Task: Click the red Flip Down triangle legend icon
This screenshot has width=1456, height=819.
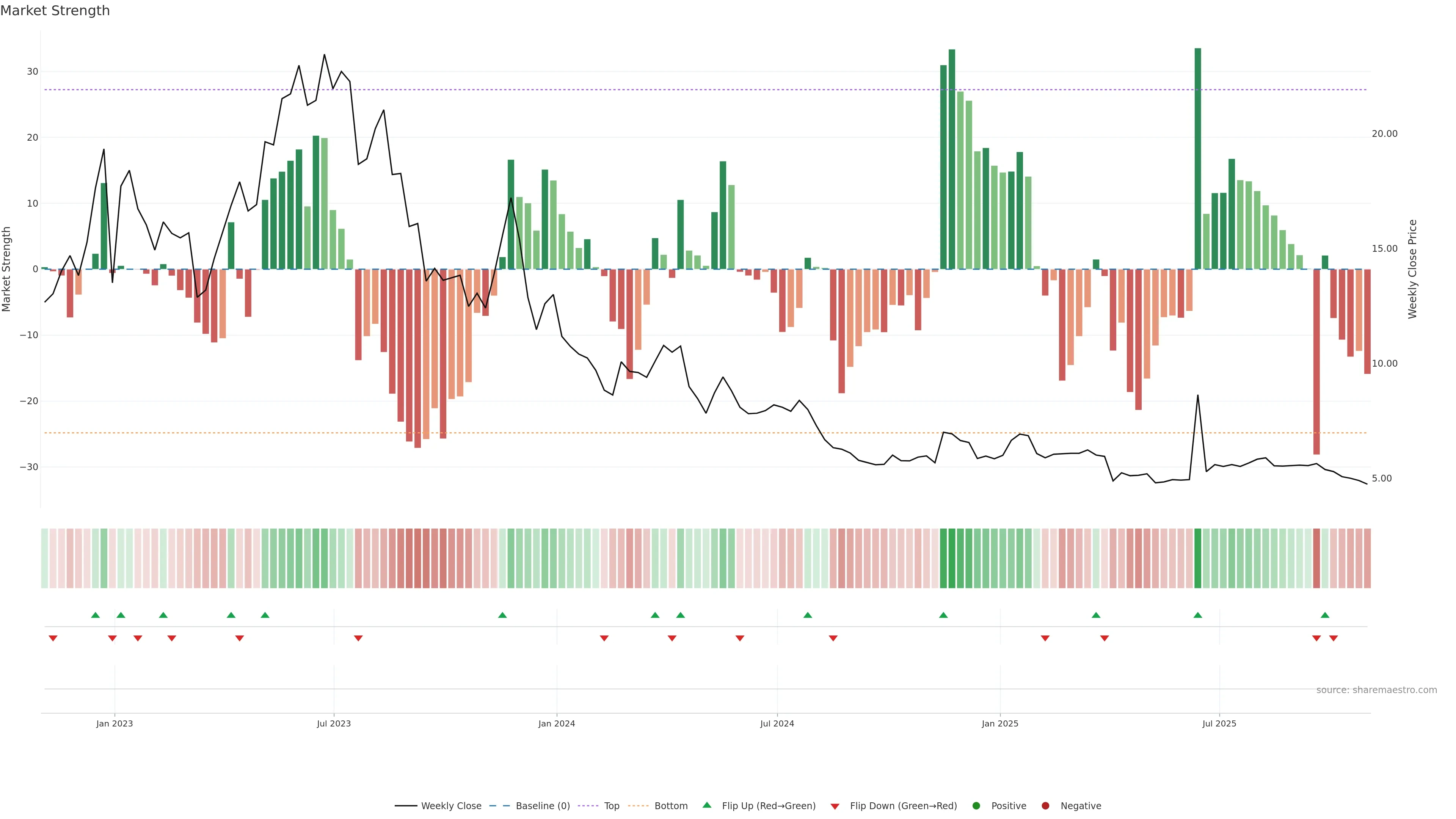Action: (835, 806)
